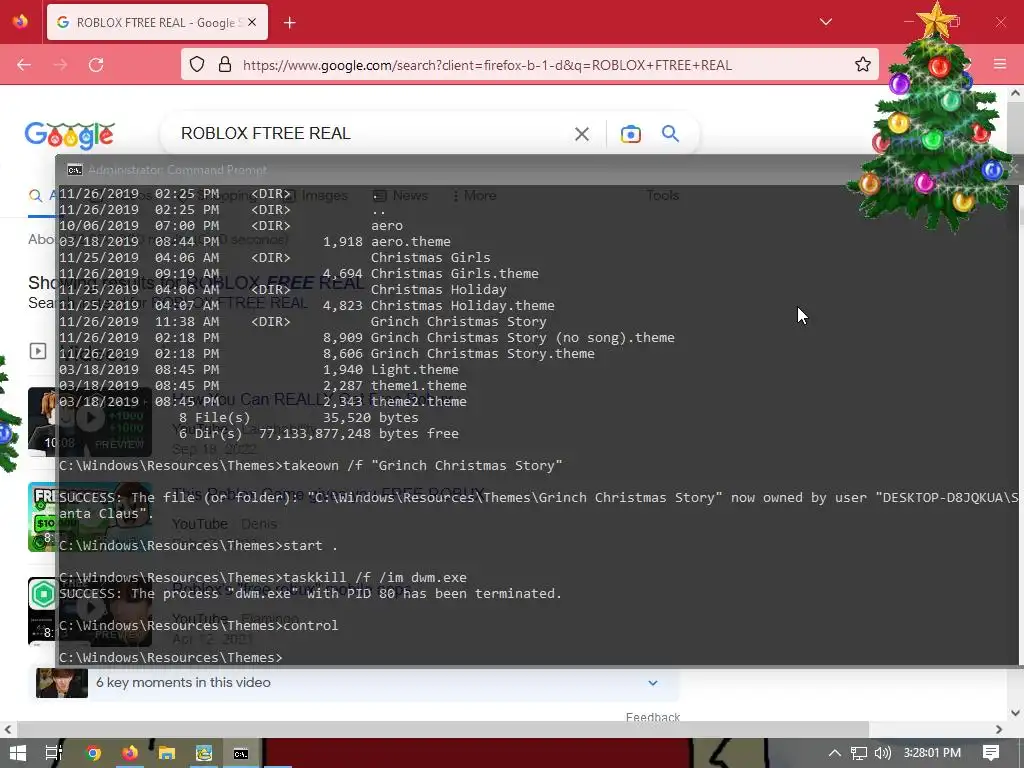
Task: Open the volume speaker tray icon
Action: tap(882, 753)
